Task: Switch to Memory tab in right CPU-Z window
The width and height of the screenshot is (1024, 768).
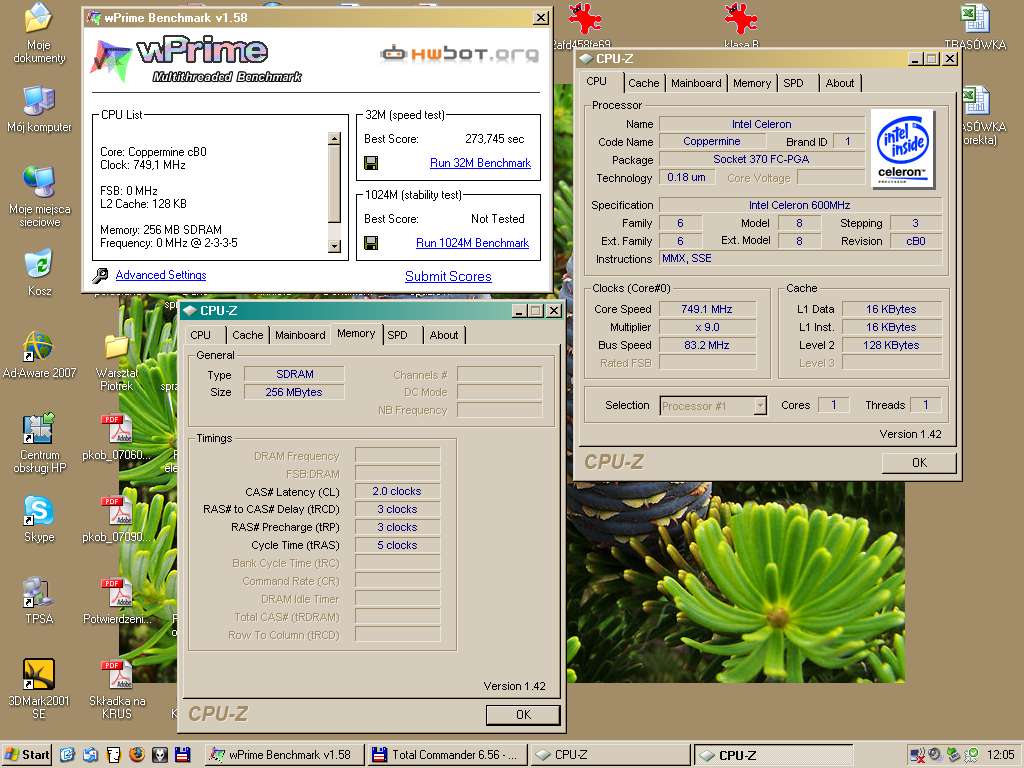Action: (752, 83)
